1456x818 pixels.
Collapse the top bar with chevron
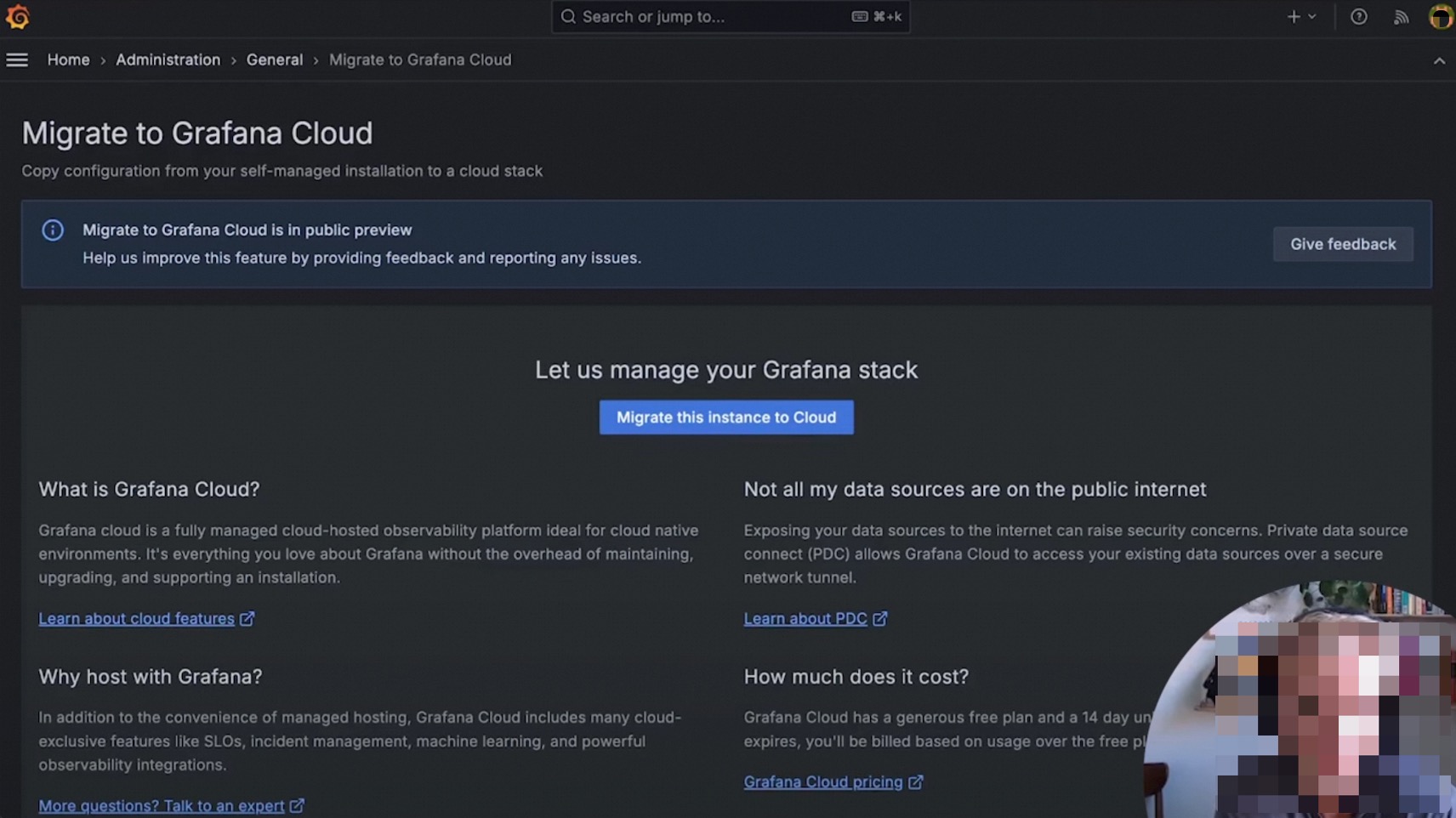click(x=1439, y=60)
